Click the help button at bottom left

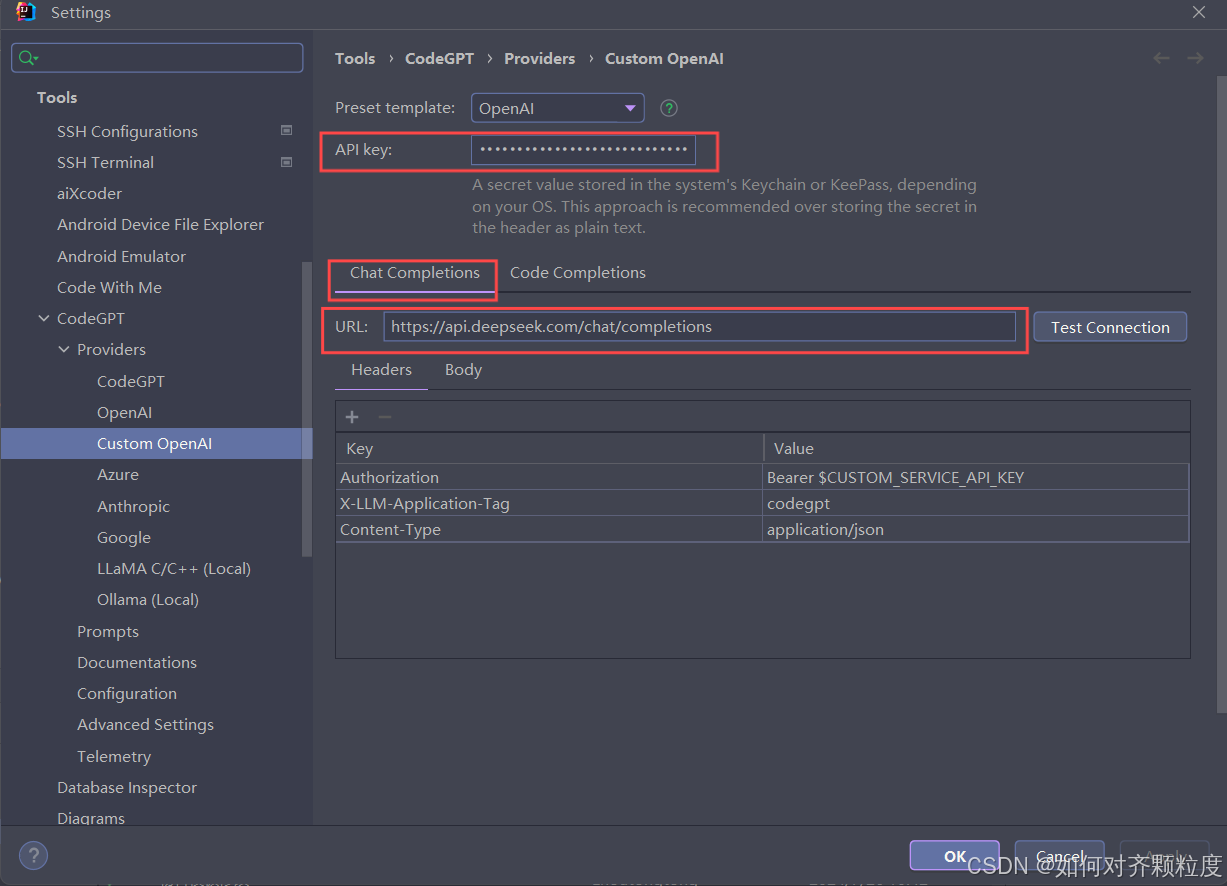point(33,855)
